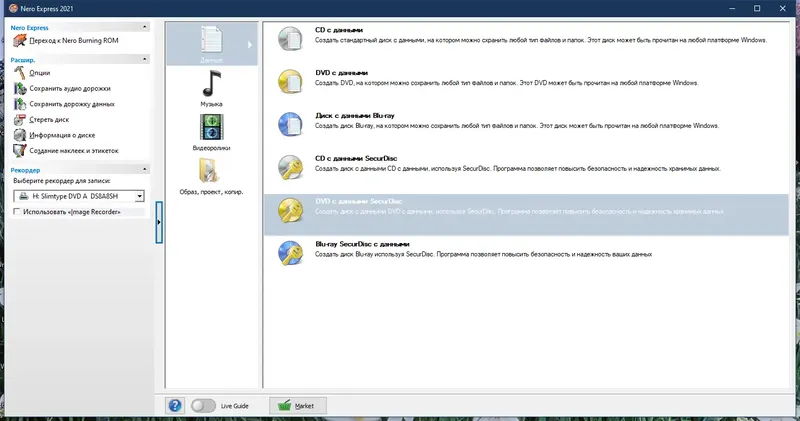Image resolution: width=800 pixels, height=421 pixels.
Task: Click the Выберите рекордер для записи label
Action: point(62,181)
